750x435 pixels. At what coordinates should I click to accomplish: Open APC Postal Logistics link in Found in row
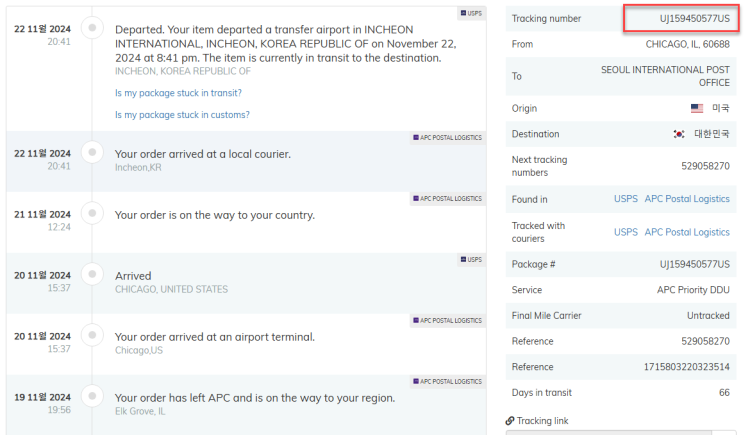click(x=687, y=199)
